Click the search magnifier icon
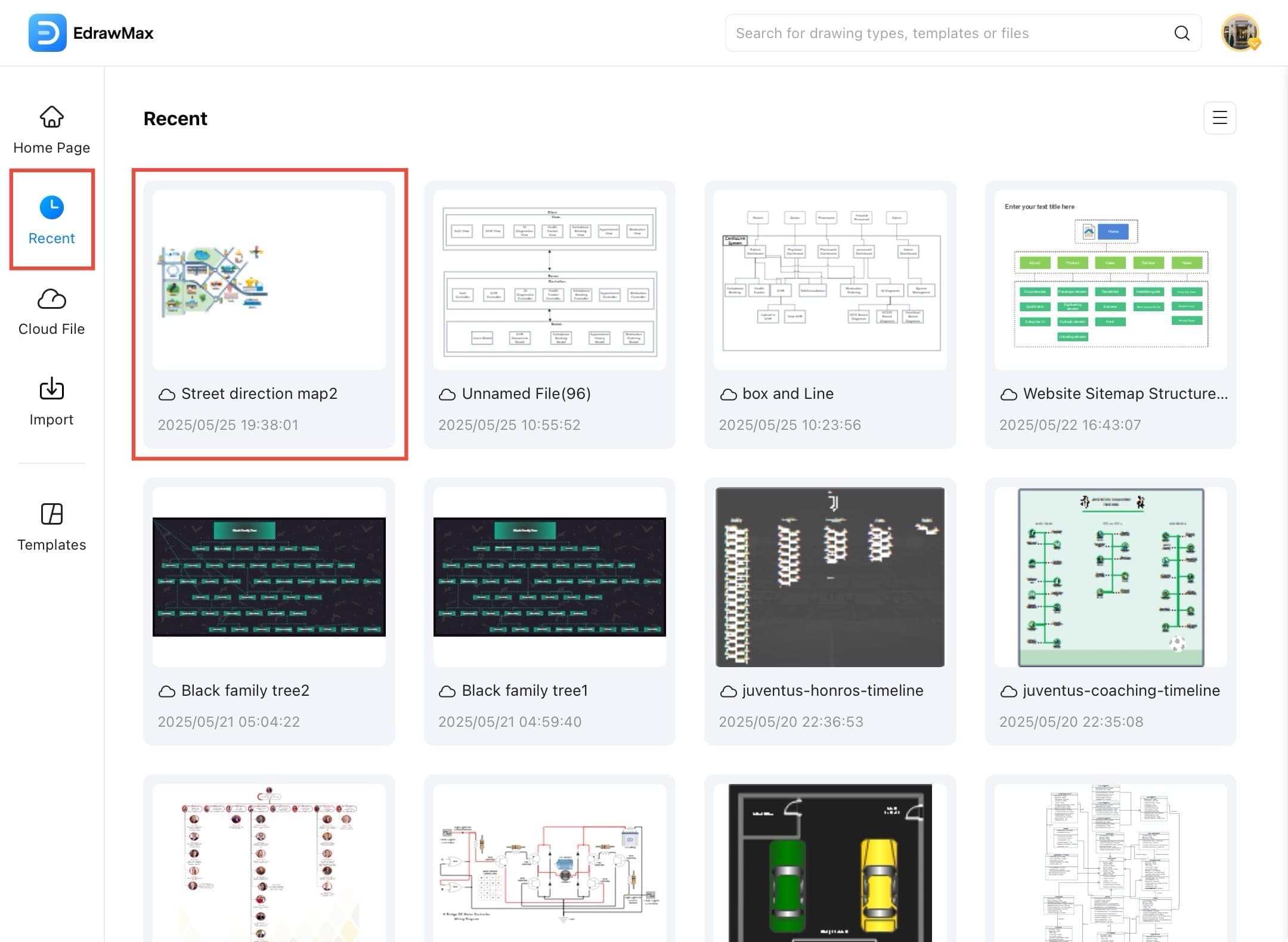Image resolution: width=1288 pixels, height=942 pixels. coord(1182,33)
